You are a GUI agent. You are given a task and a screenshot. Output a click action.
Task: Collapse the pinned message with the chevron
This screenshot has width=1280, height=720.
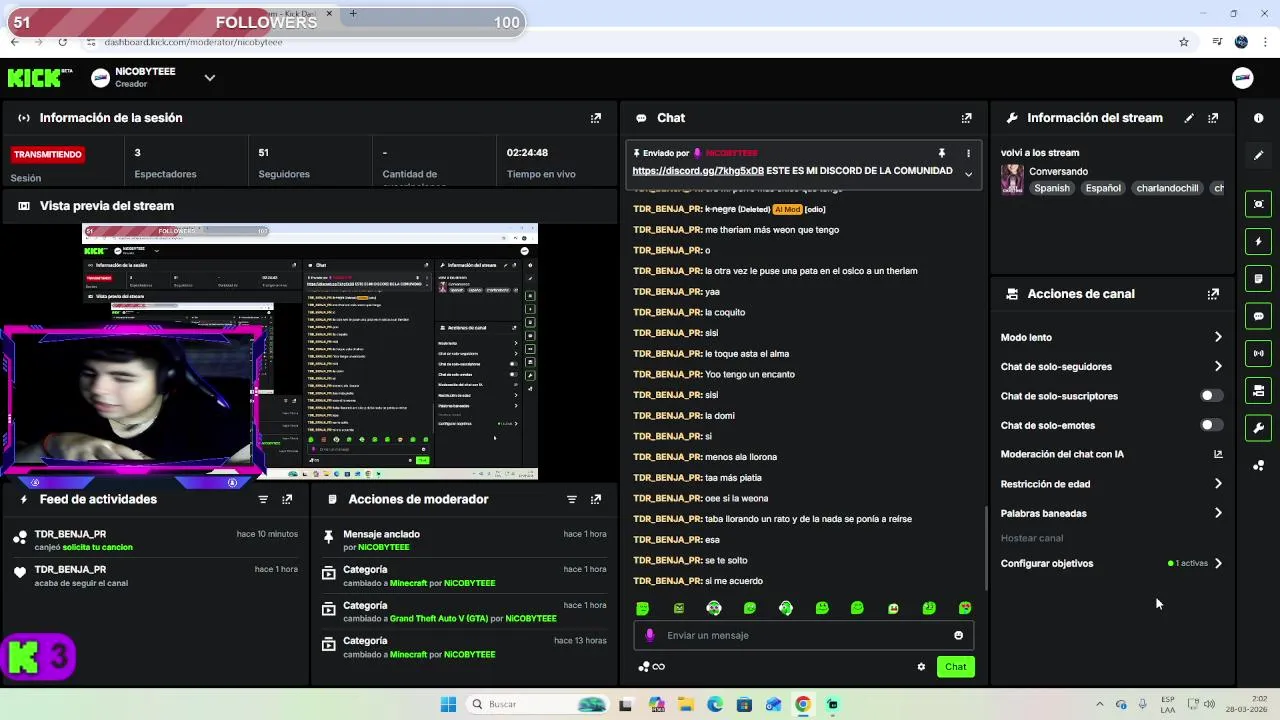[968, 173]
